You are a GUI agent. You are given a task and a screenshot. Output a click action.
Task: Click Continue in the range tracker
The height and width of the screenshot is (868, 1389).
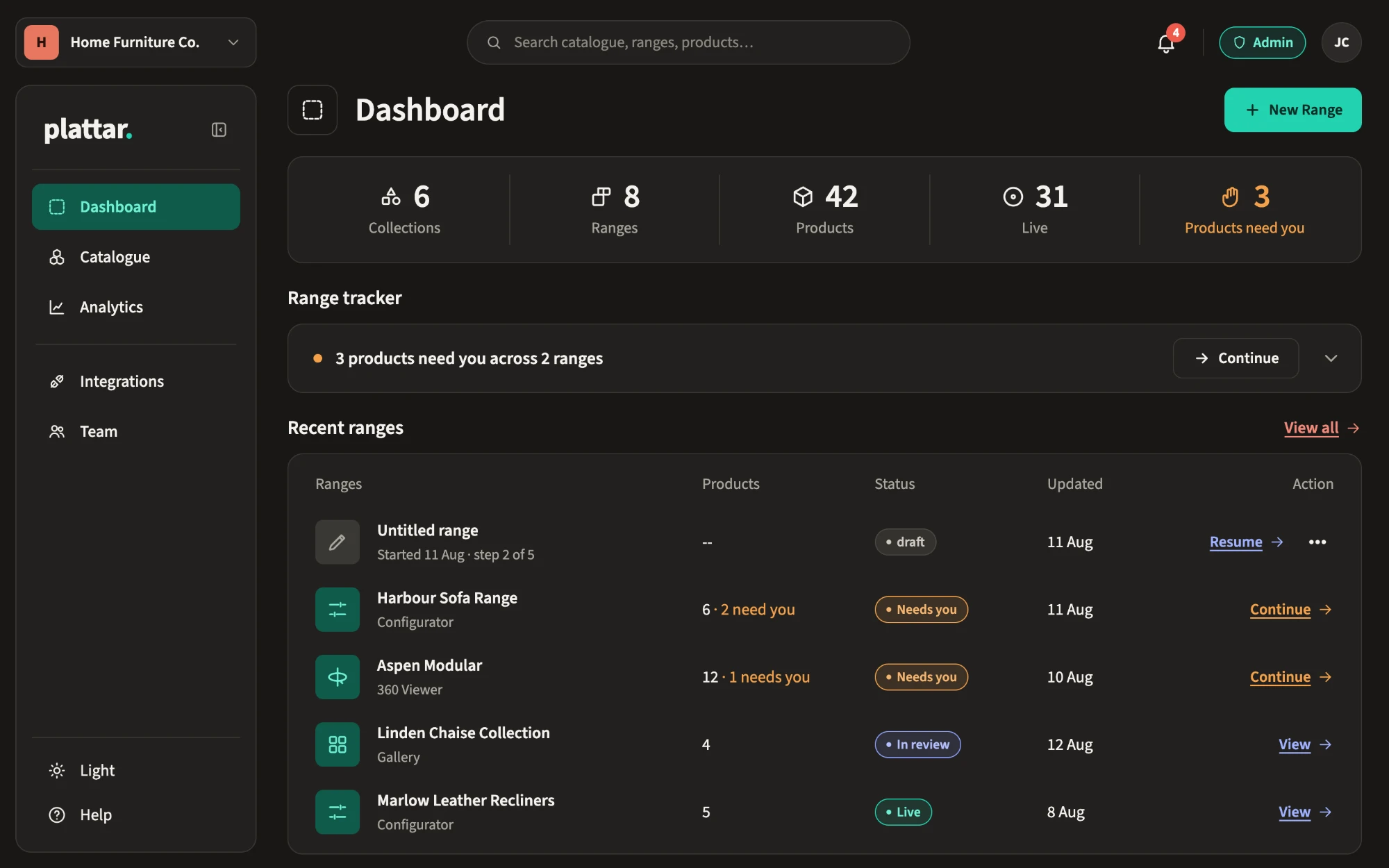click(1236, 358)
